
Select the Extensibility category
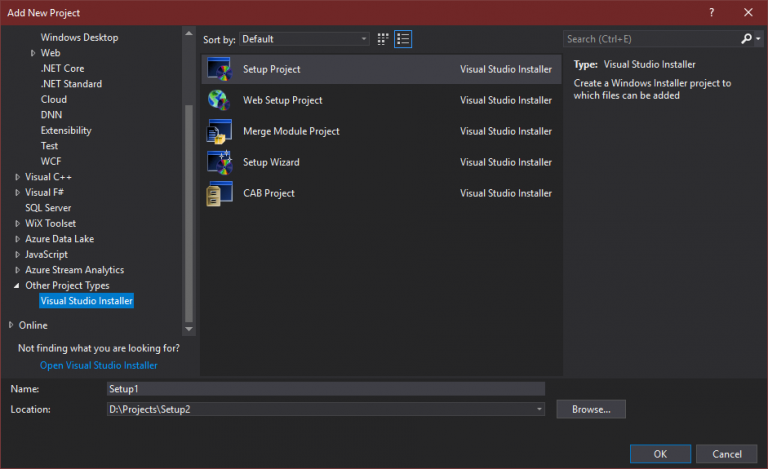point(66,130)
